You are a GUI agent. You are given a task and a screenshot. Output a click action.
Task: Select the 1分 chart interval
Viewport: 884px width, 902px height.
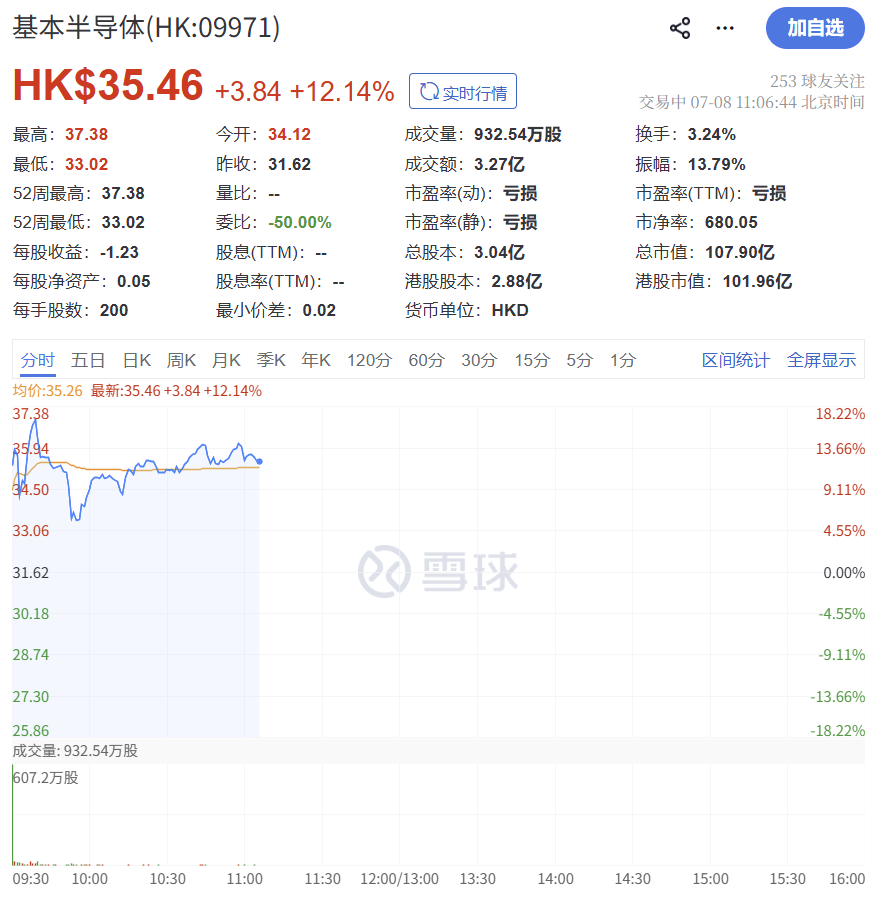coord(623,360)
